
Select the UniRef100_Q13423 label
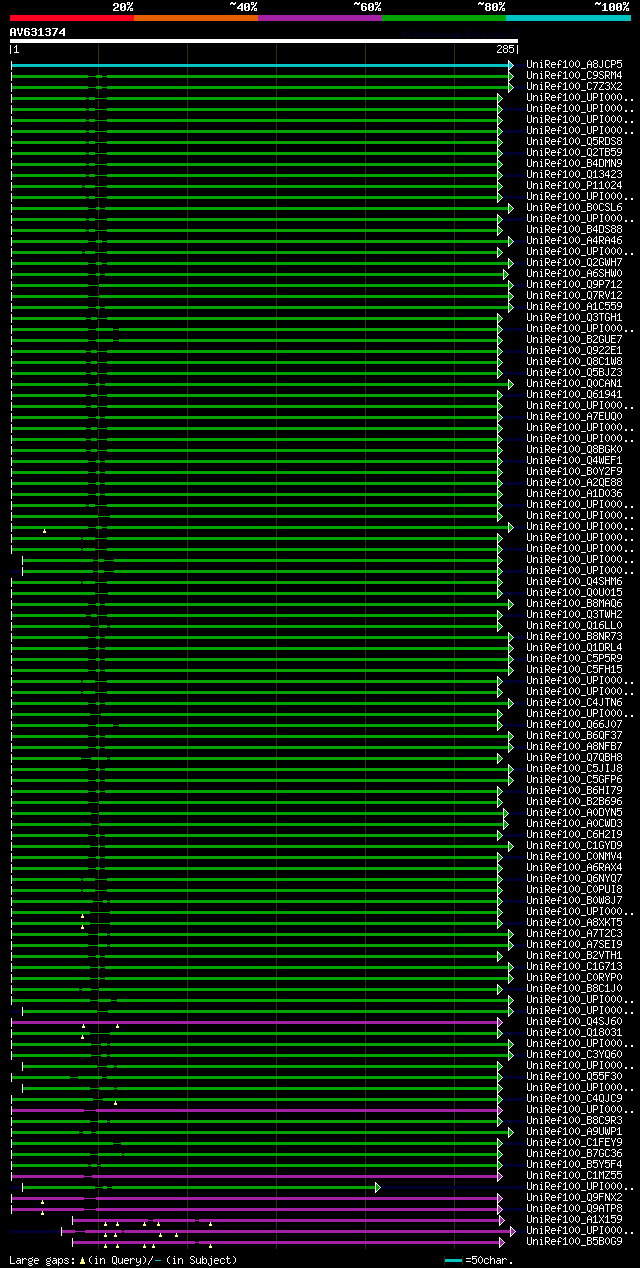[x=574, y=174]
